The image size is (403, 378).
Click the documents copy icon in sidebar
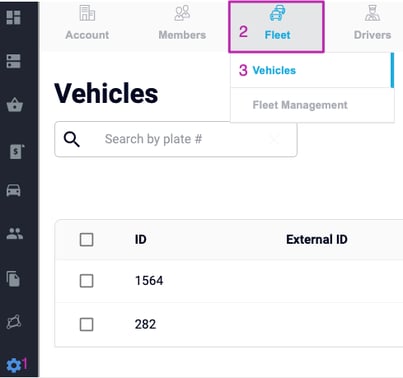coord(13,279)
